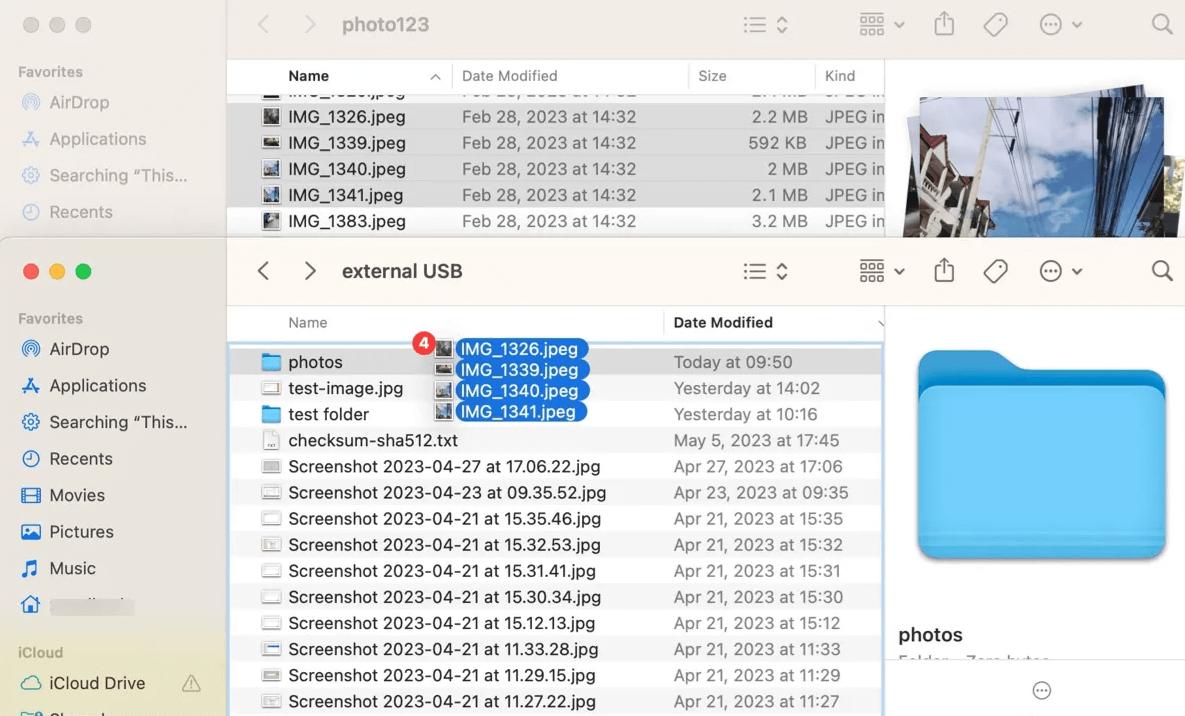Sort by Date Modified in external USB window
This screenshot has width=1185, height=716.
click(723, 323)
